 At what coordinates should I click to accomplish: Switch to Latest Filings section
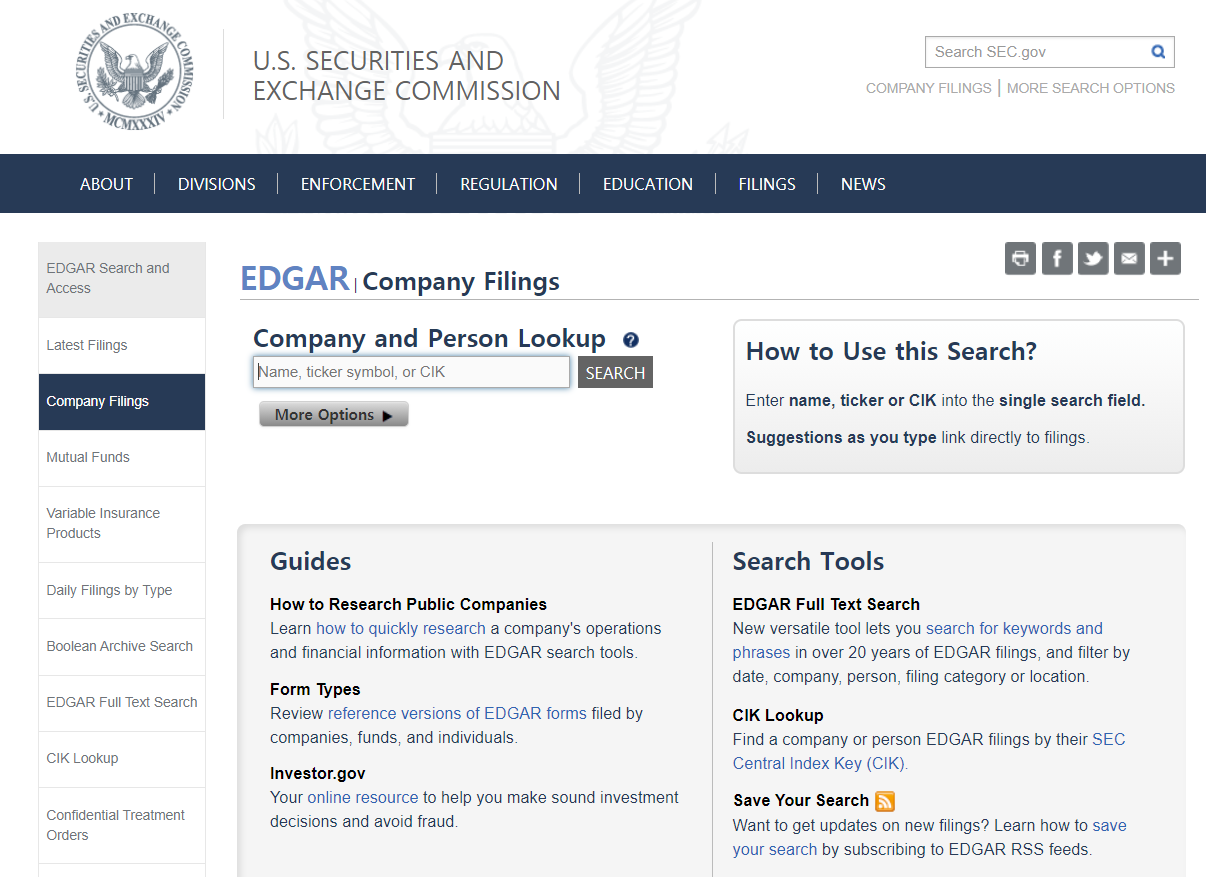88,344
